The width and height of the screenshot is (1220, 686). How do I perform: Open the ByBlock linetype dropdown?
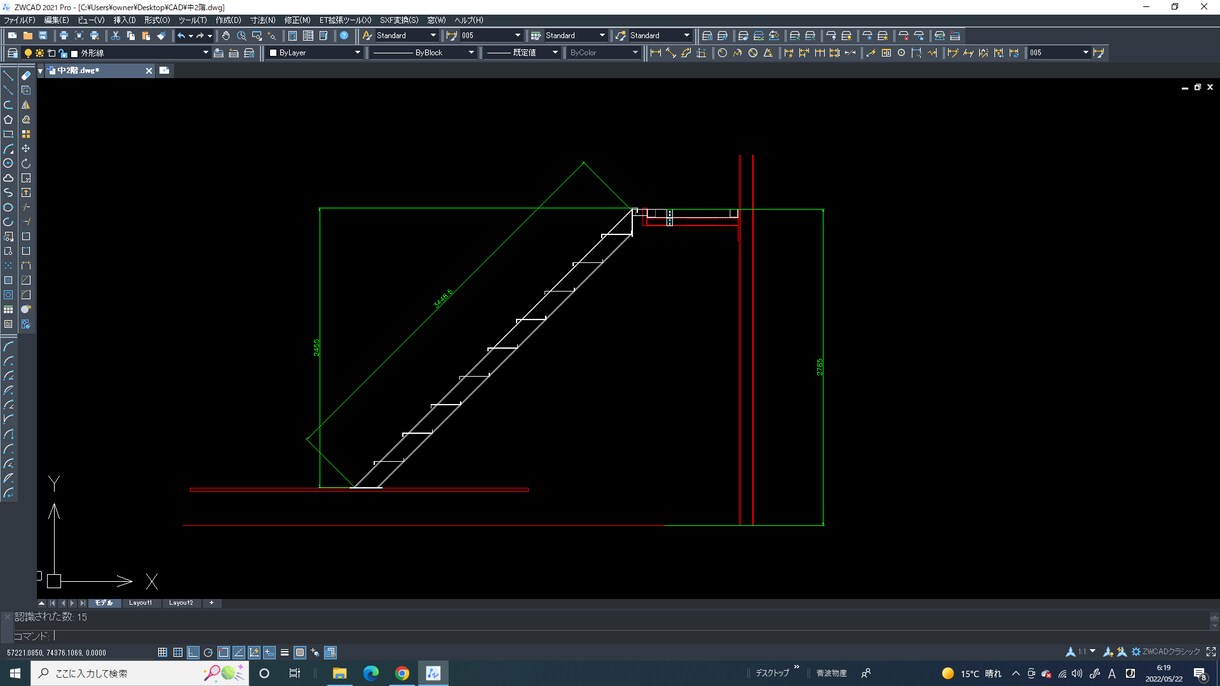tap(423, 53)
